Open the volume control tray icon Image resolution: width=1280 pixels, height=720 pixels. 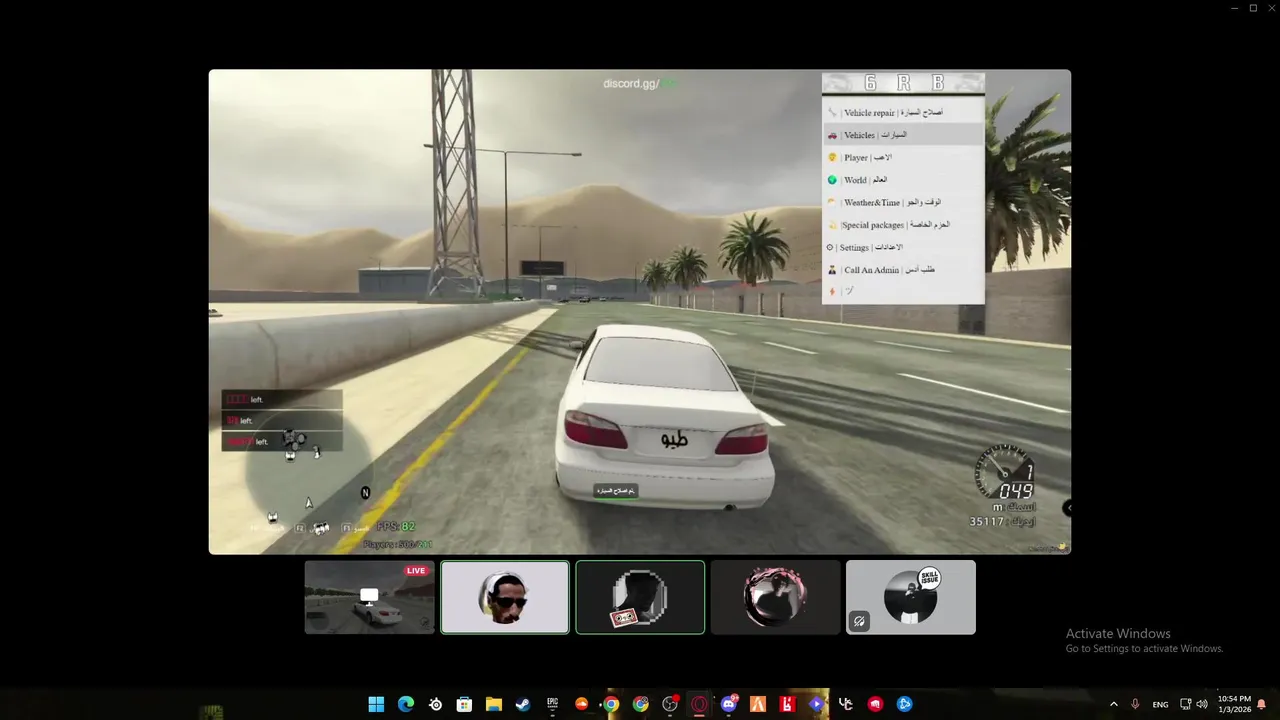pyautogui.click(x=1201, y=704)
